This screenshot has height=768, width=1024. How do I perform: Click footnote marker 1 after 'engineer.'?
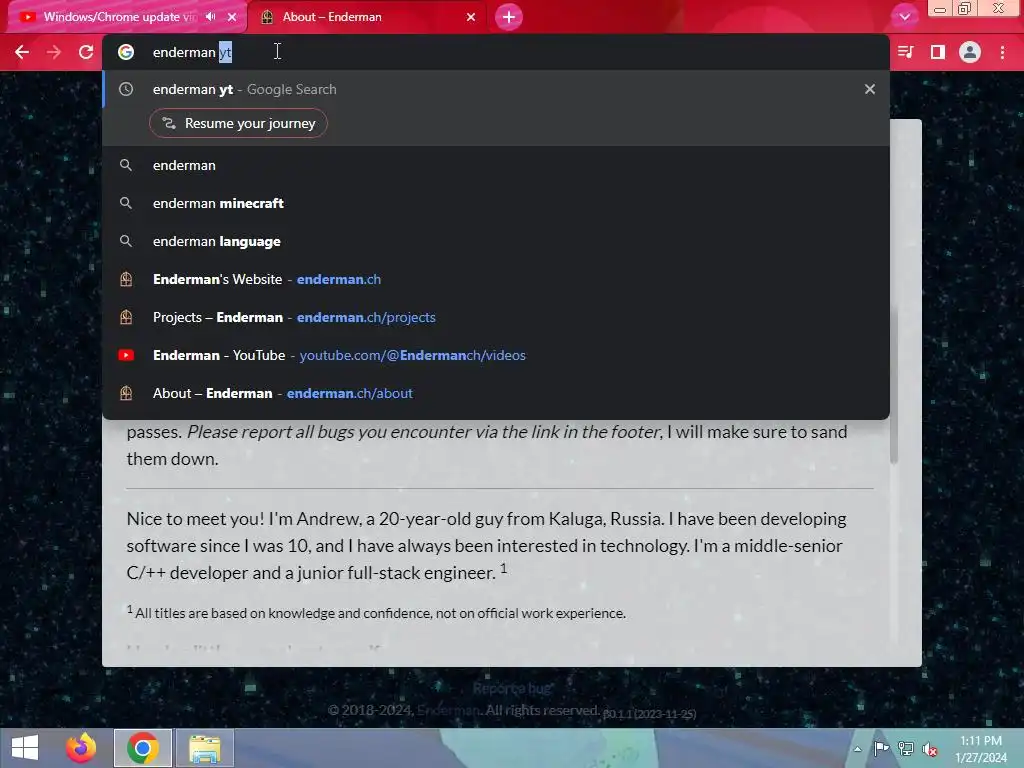click(504, 568)
